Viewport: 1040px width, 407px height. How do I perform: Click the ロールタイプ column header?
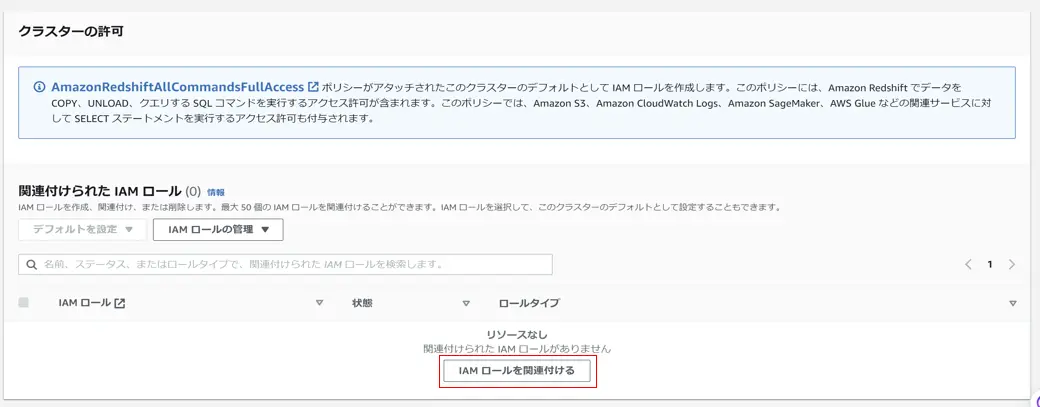click(x=529, y=303)
